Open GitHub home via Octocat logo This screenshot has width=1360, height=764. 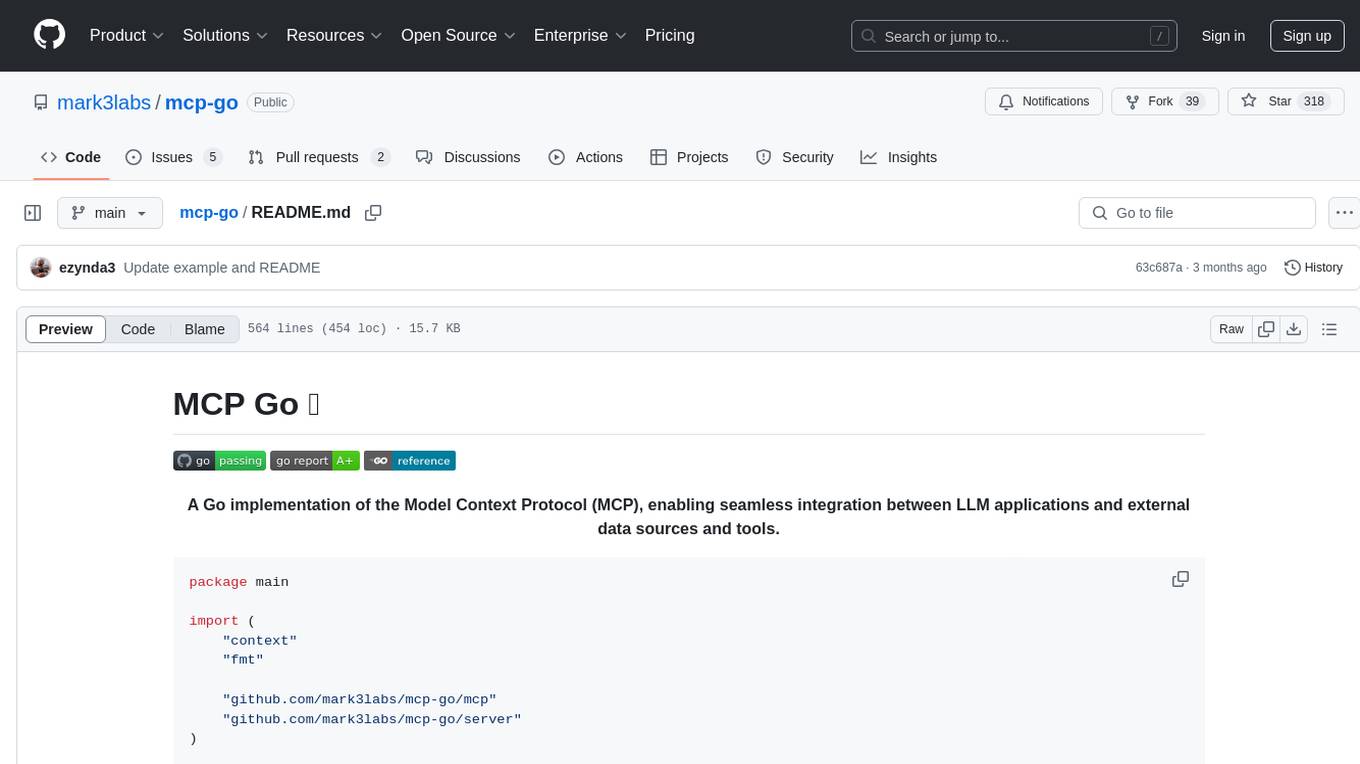(x=49, y=35)
